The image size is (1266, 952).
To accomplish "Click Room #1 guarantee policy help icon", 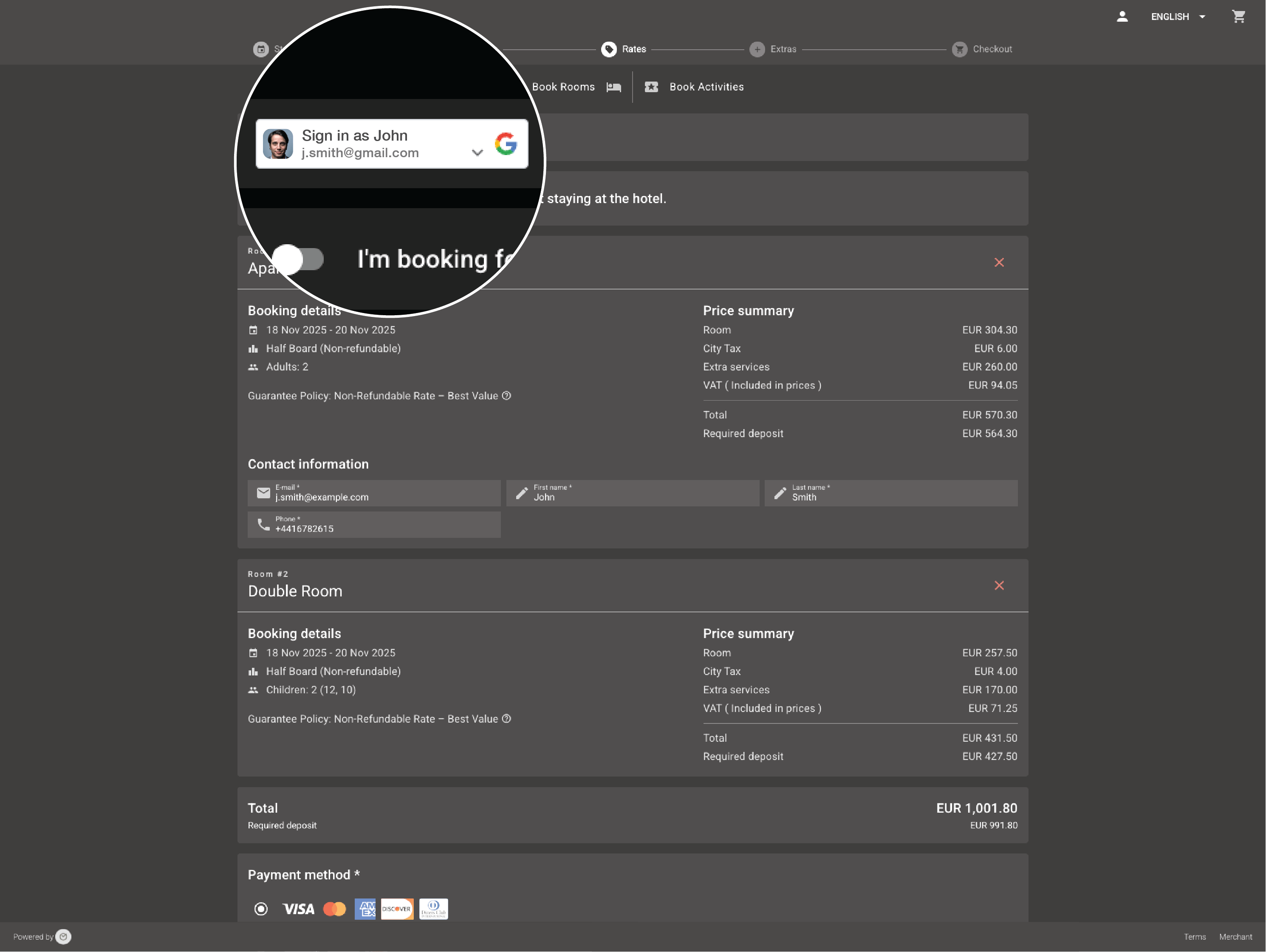I will pyautogui.click(x=506, y=395).
